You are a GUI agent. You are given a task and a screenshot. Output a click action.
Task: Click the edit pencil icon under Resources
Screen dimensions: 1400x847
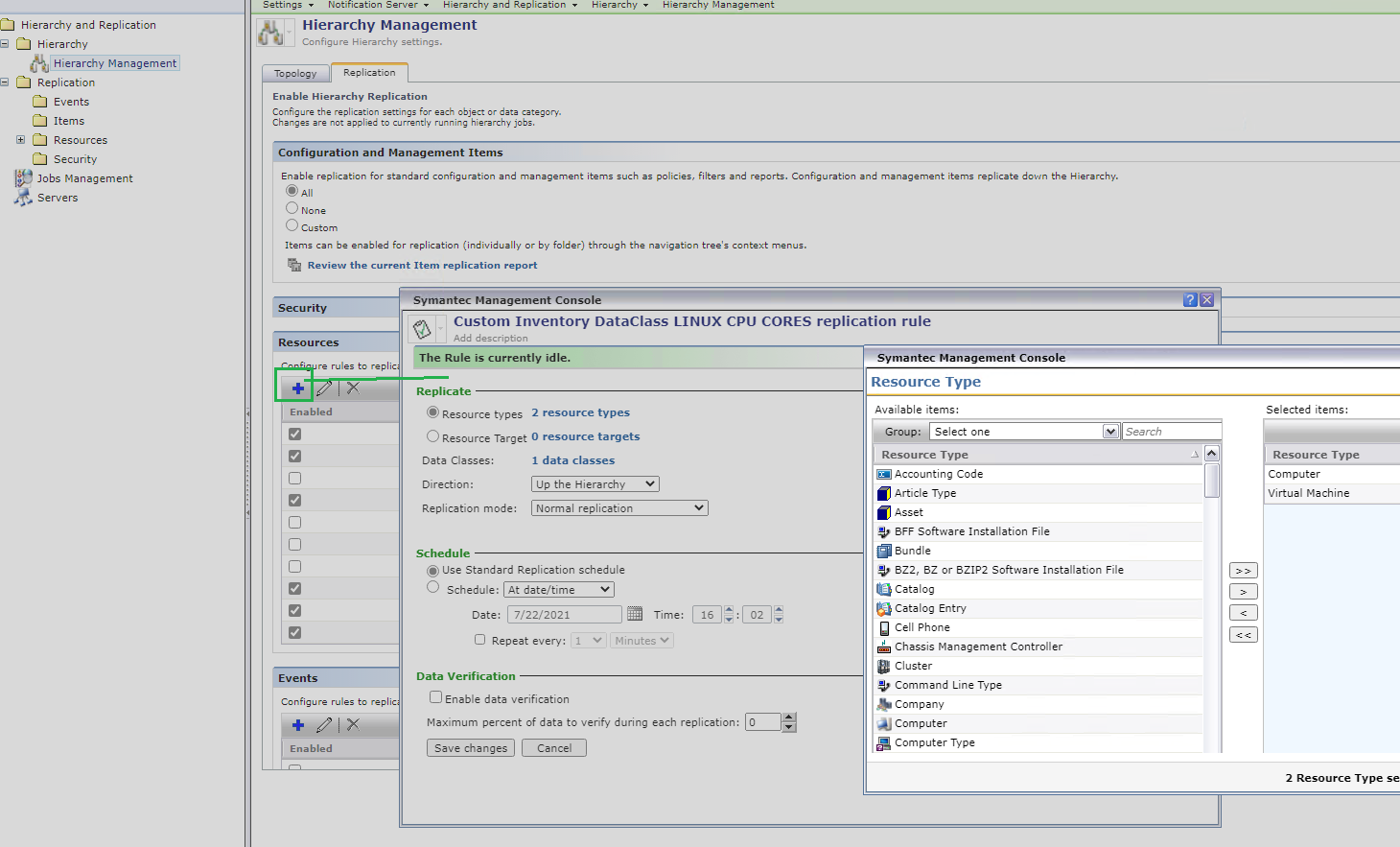tap(325, 388)
